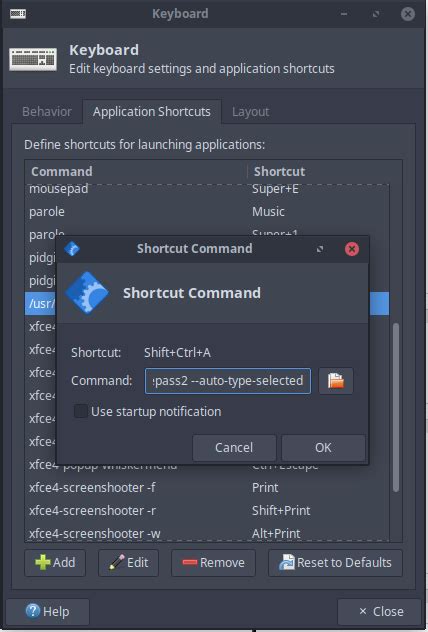Close the Shortcut Command dialog with red X

click(x=352, y=249)
